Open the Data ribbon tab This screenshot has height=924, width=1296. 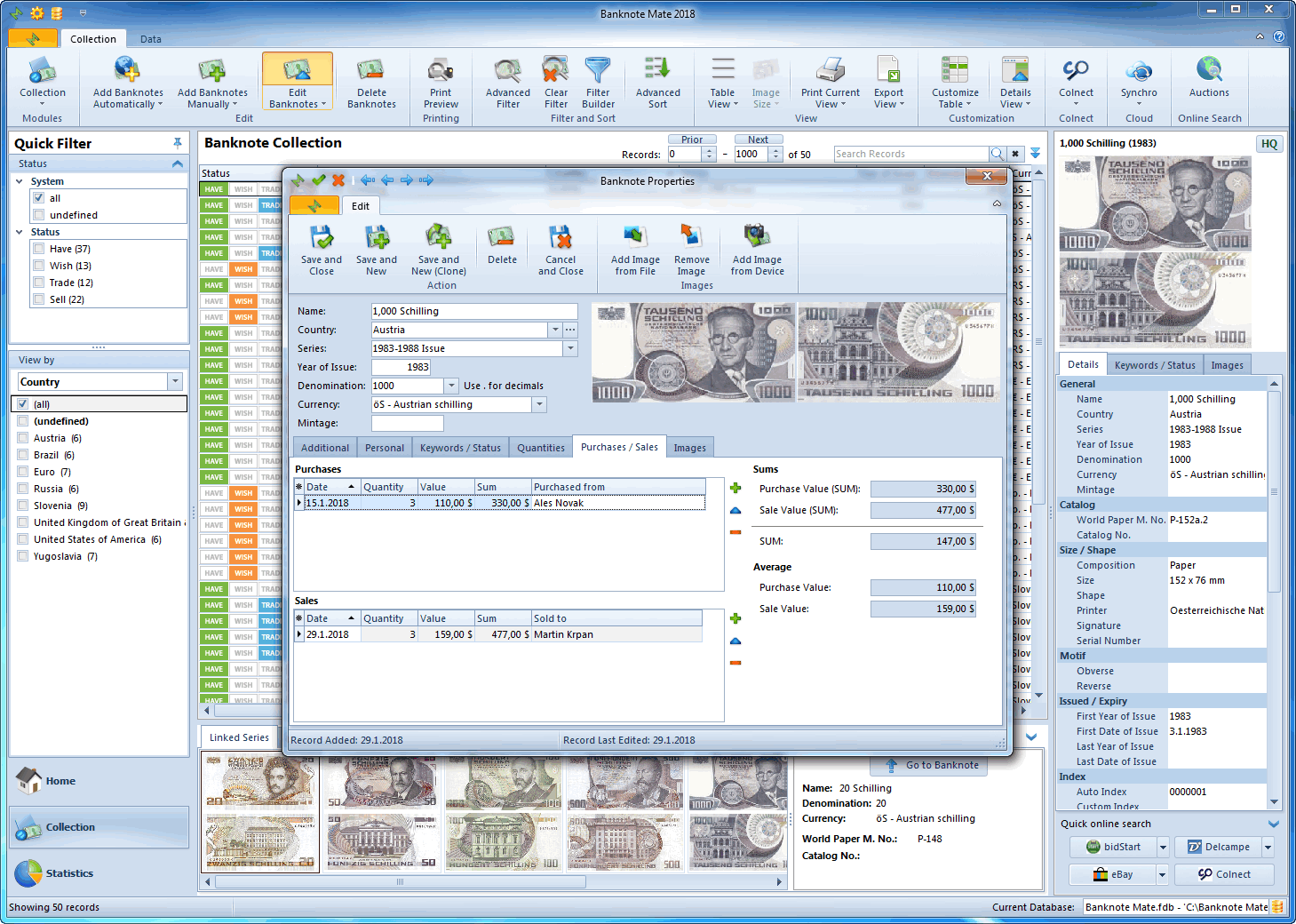click(x=151, y=39)
